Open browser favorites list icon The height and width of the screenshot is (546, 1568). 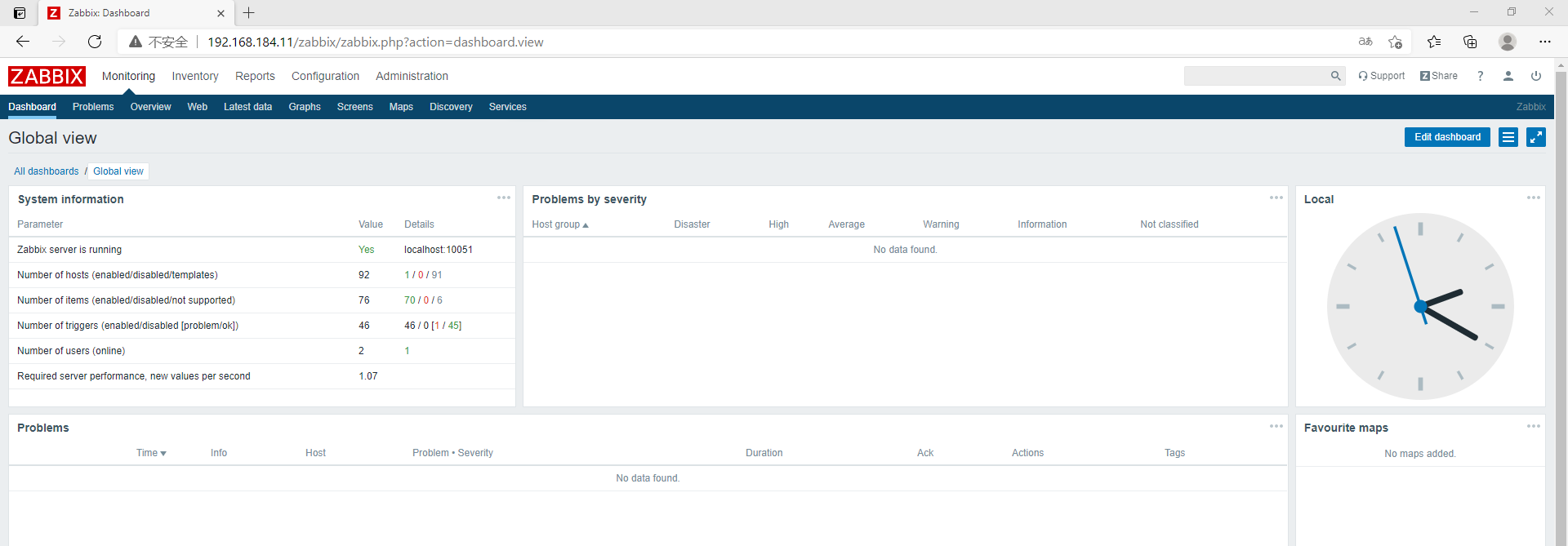[1434, 42]
